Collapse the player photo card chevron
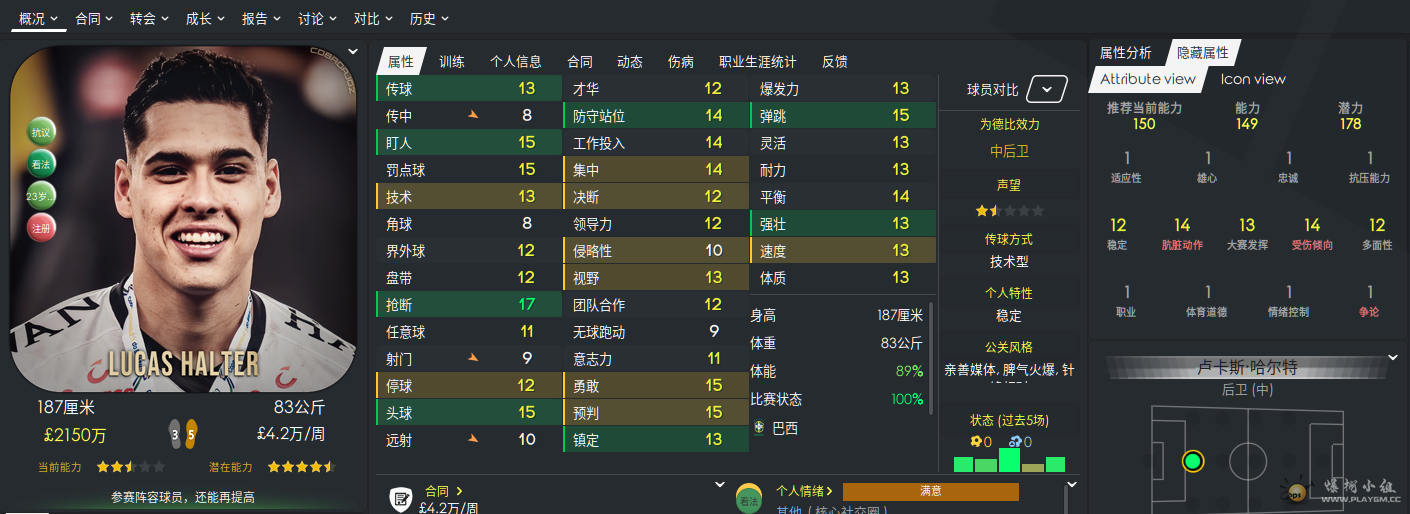 pyautogui.click(x=352, y=52)
